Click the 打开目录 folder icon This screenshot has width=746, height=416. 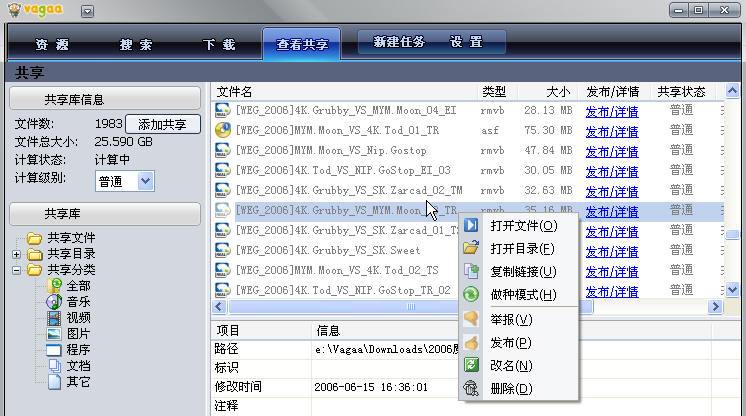pos(471,249)
